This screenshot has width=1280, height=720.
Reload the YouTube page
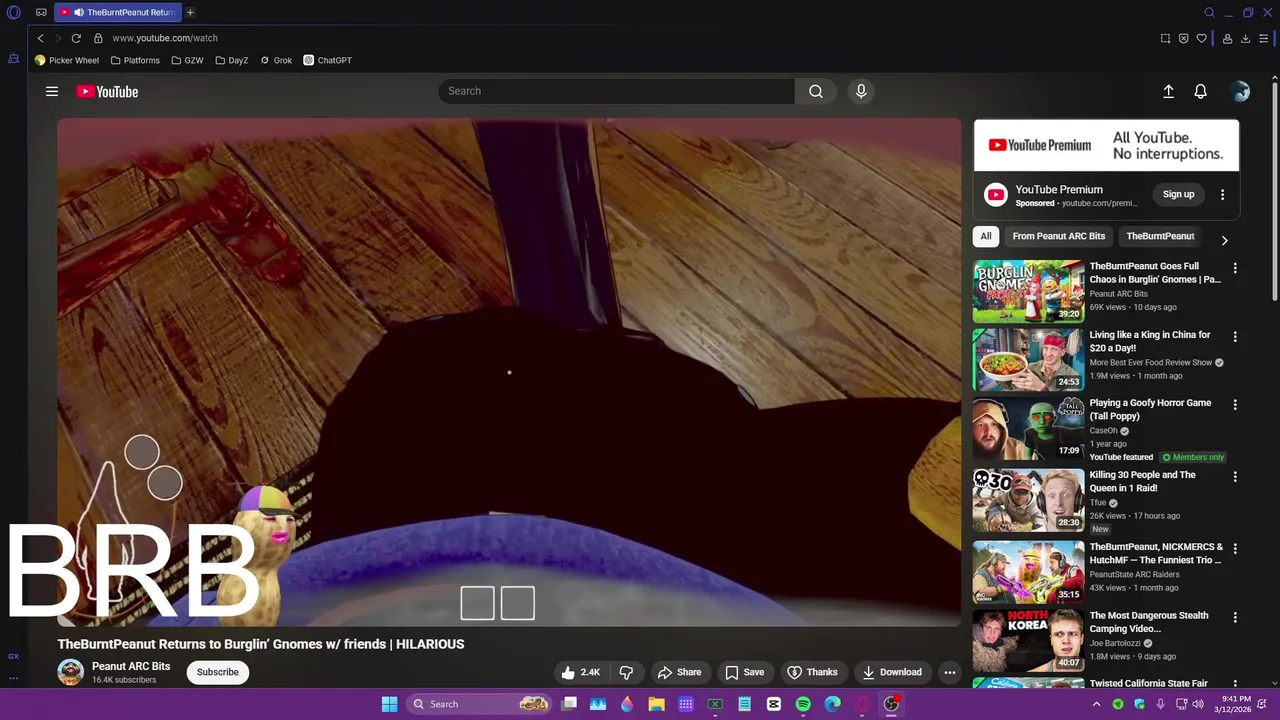[x=76, y=38]
